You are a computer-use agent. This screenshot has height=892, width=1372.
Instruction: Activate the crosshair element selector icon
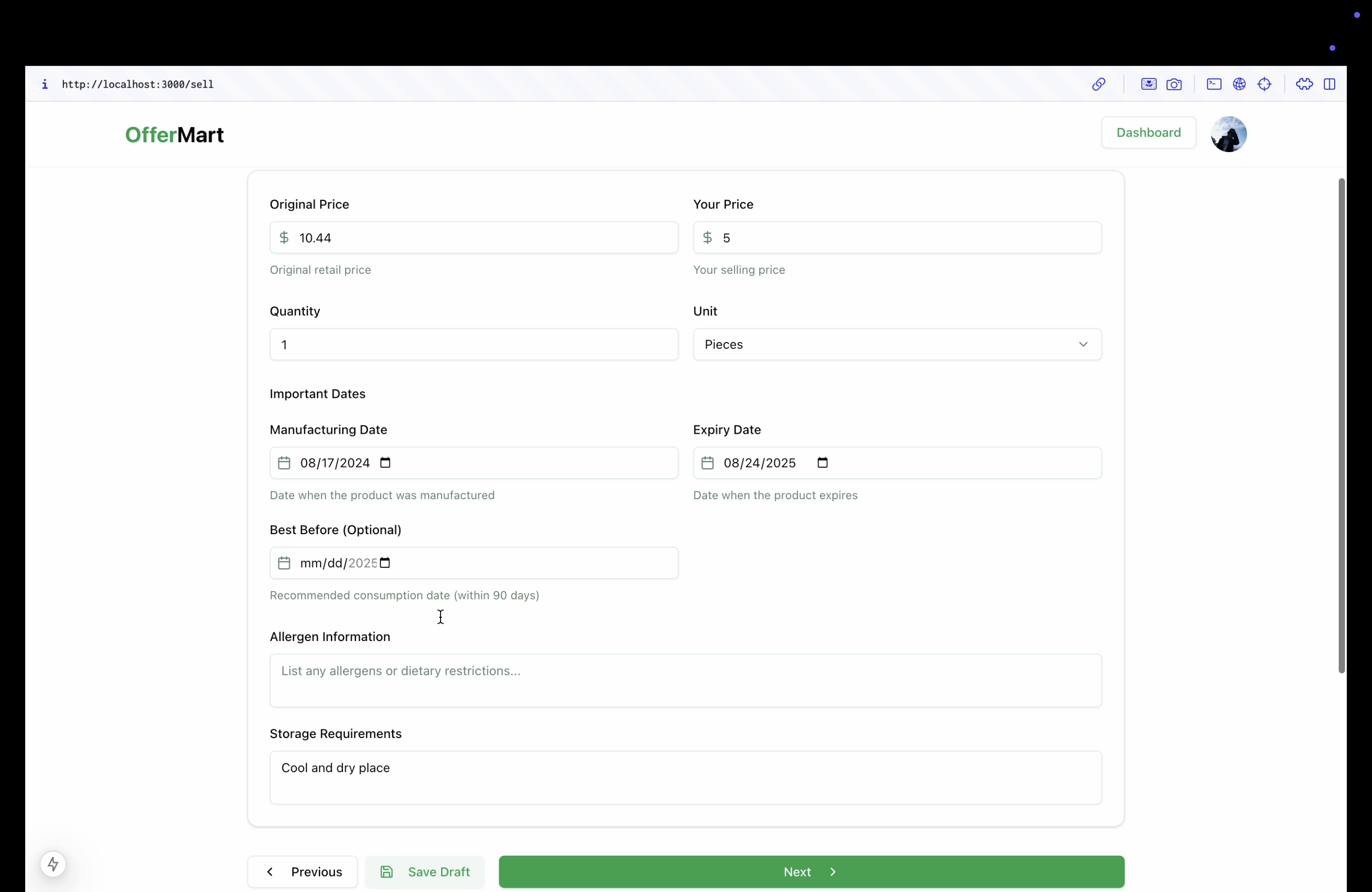(1264, 84)
